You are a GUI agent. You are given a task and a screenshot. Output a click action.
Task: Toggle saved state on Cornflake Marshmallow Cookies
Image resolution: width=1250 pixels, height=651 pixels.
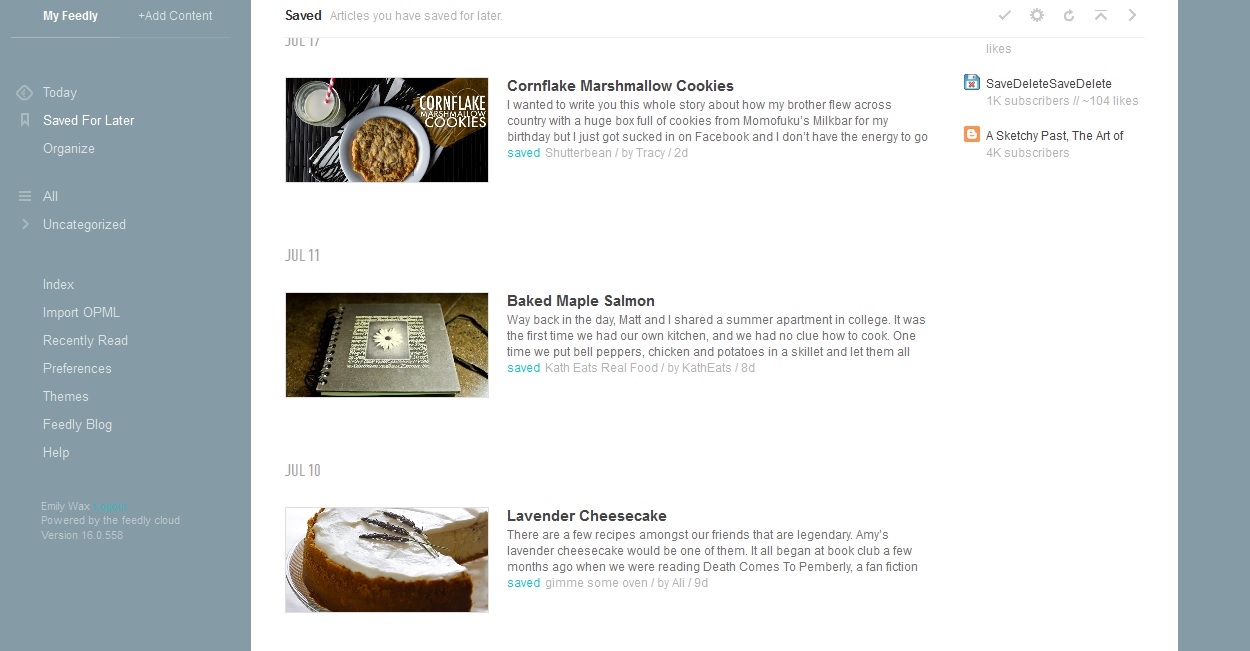523,153
